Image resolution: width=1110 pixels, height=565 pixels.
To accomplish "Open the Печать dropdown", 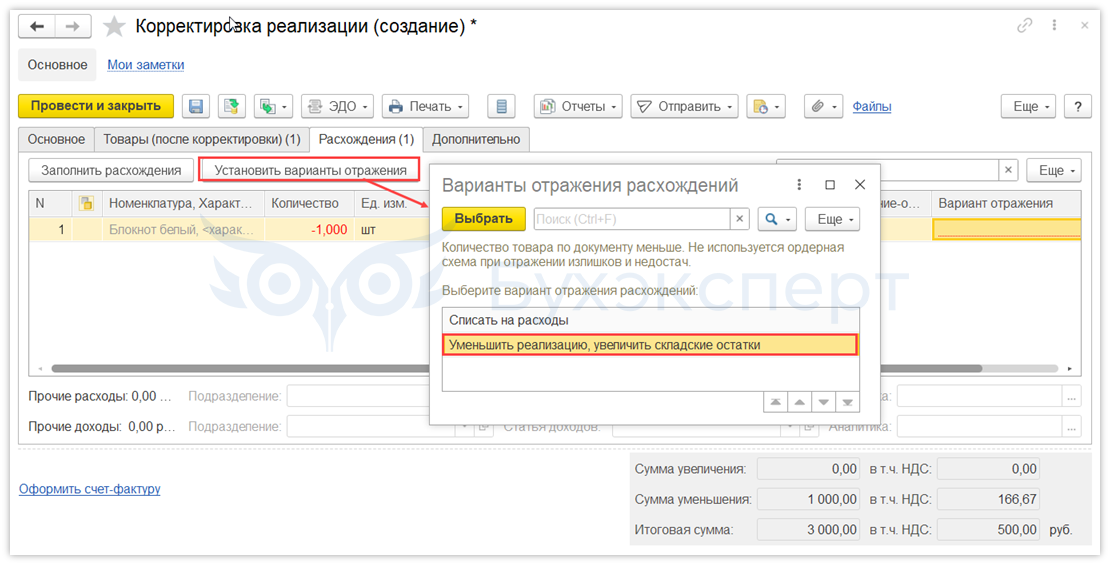I will click(x=426, y=106).
